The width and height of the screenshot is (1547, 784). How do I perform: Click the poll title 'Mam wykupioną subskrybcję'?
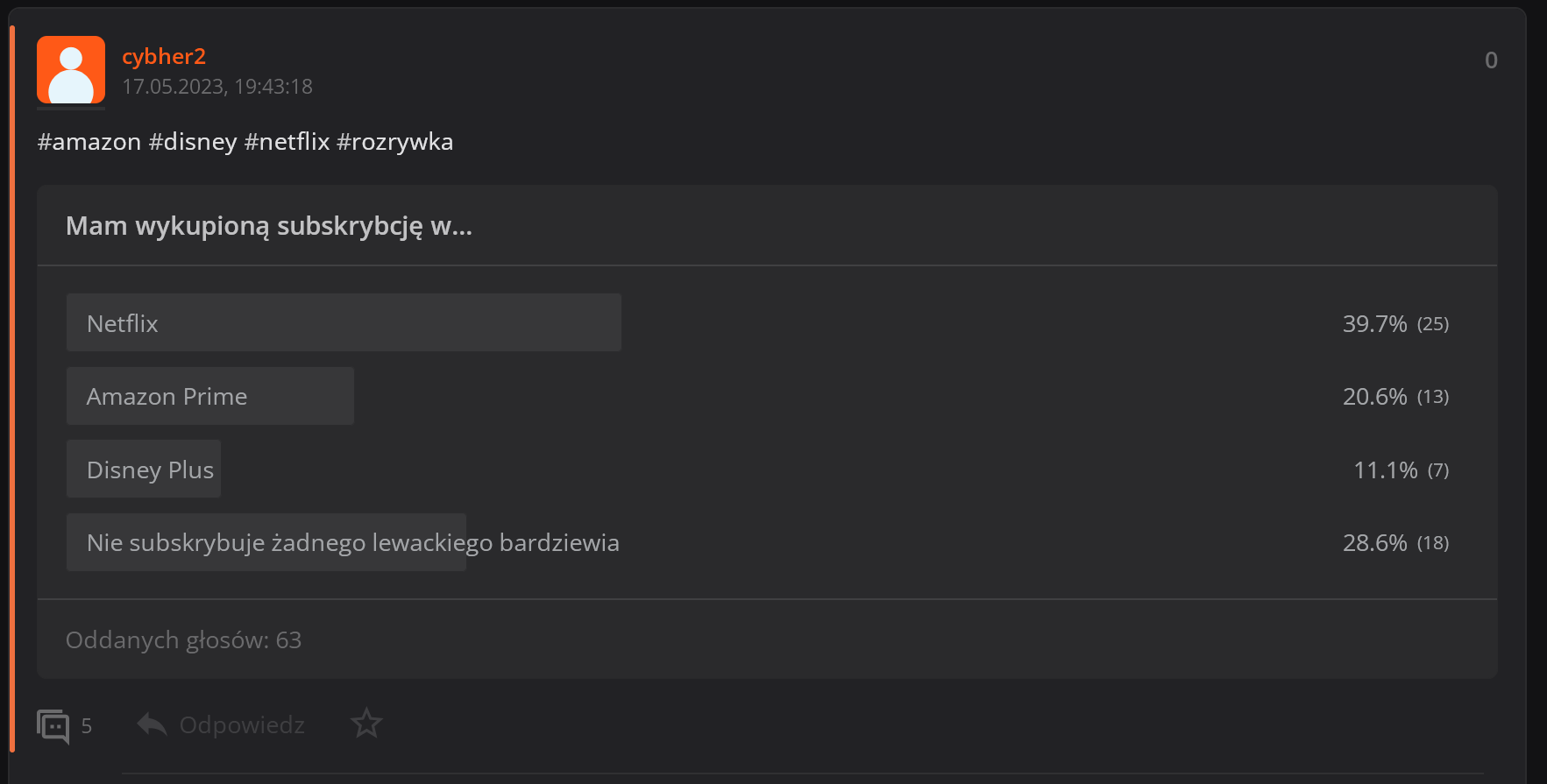[x=268, y=226]
